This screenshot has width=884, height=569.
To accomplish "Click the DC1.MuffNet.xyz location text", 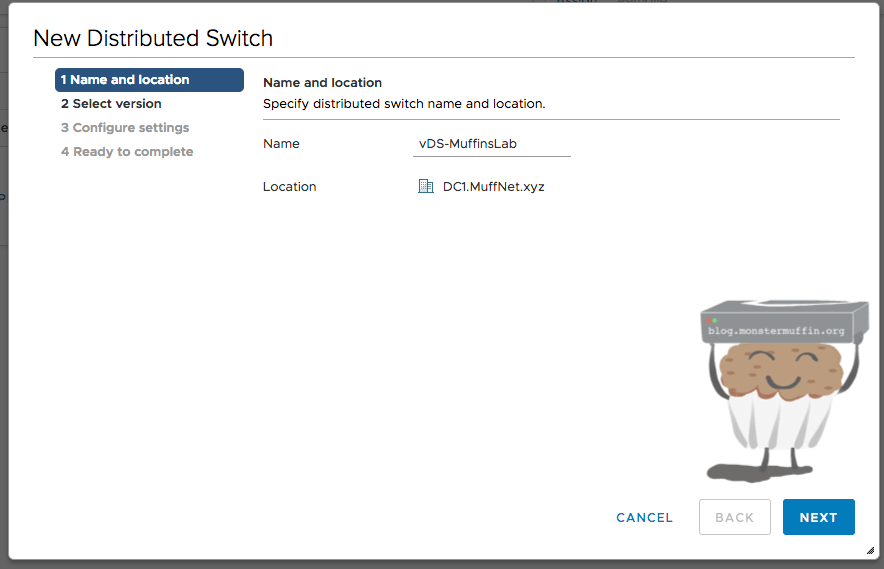I will pos(493,186).
